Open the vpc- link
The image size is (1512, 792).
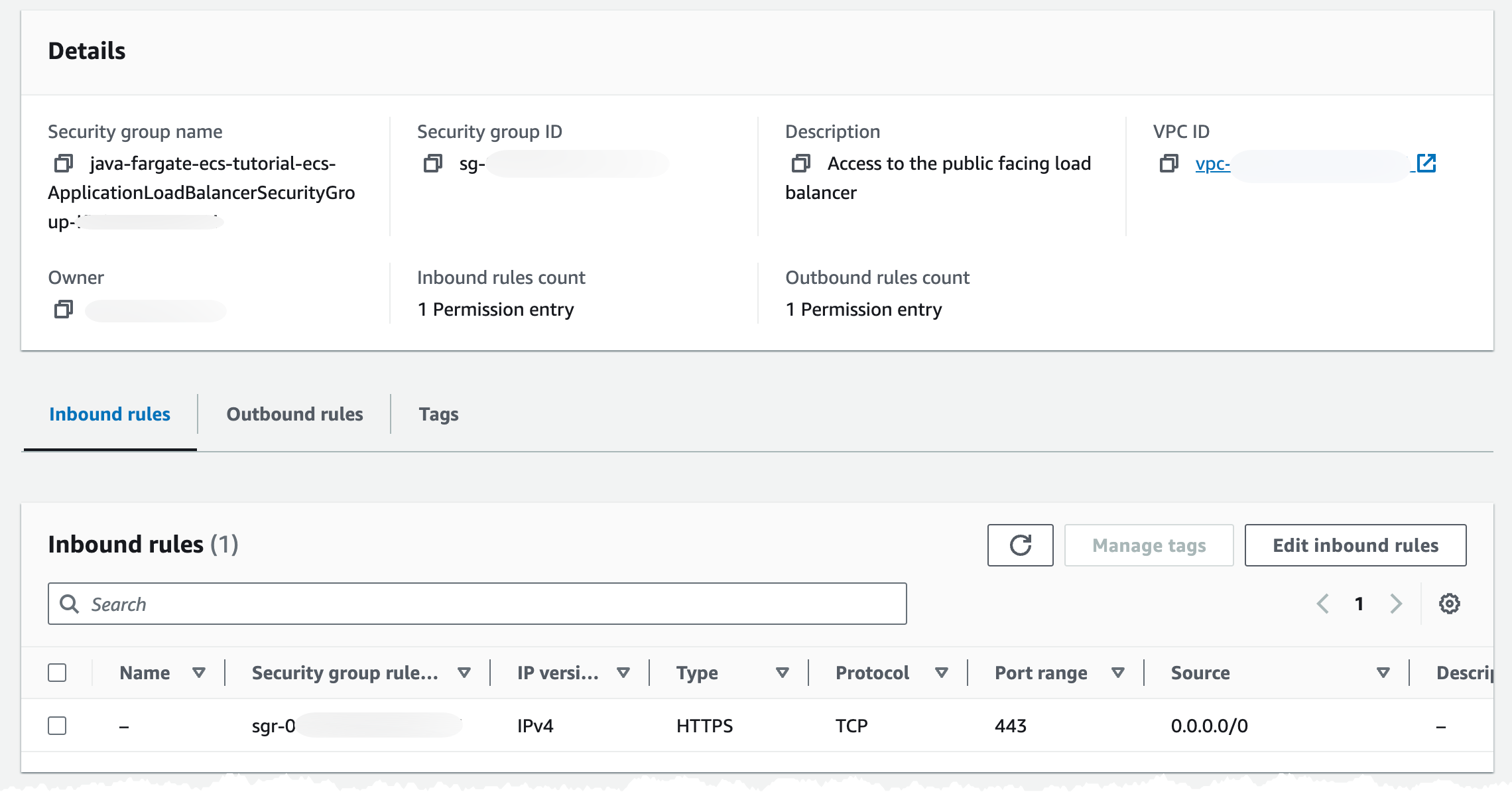(x=1213, y=164)
